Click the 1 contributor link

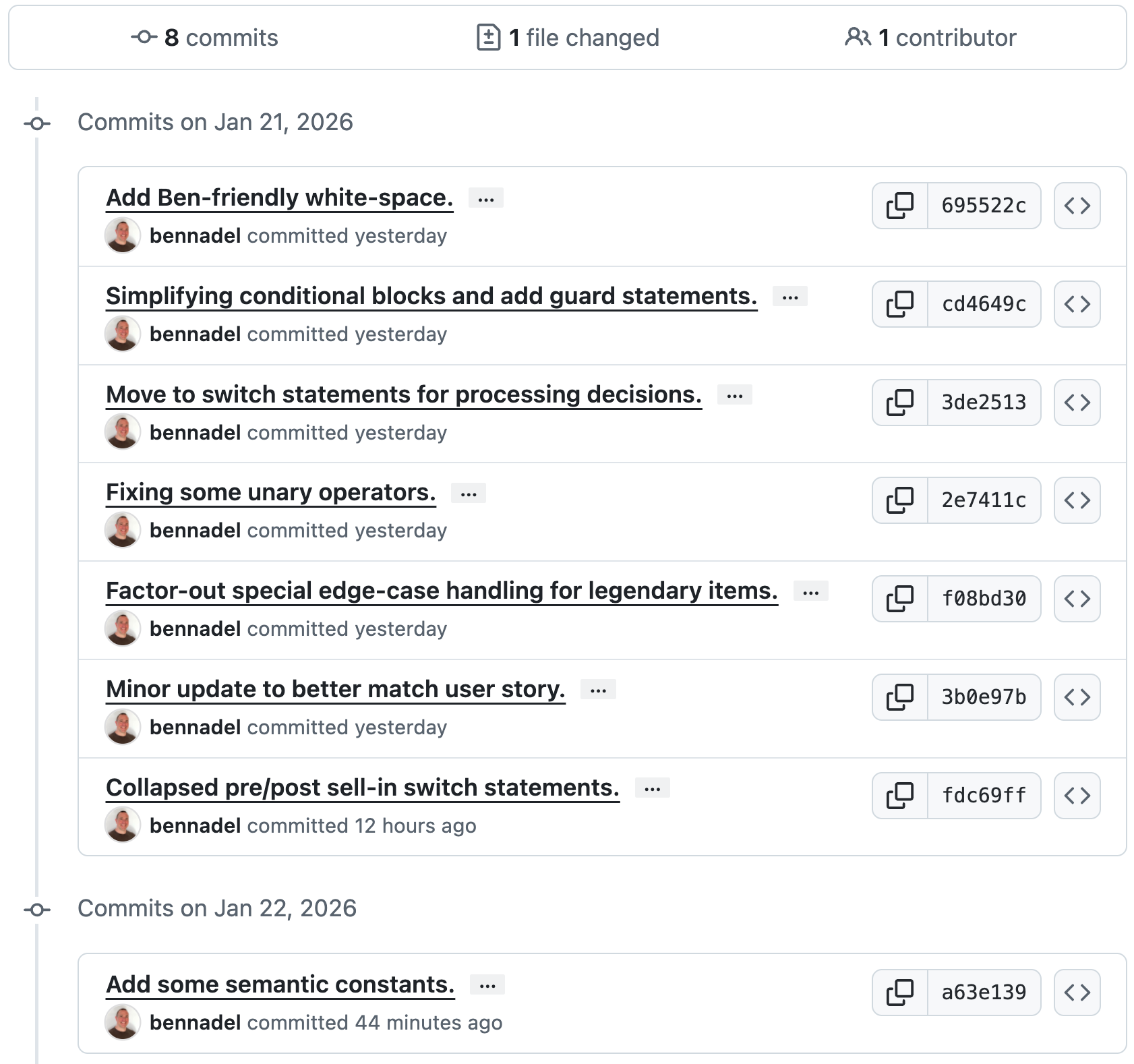tap(933, 38)
